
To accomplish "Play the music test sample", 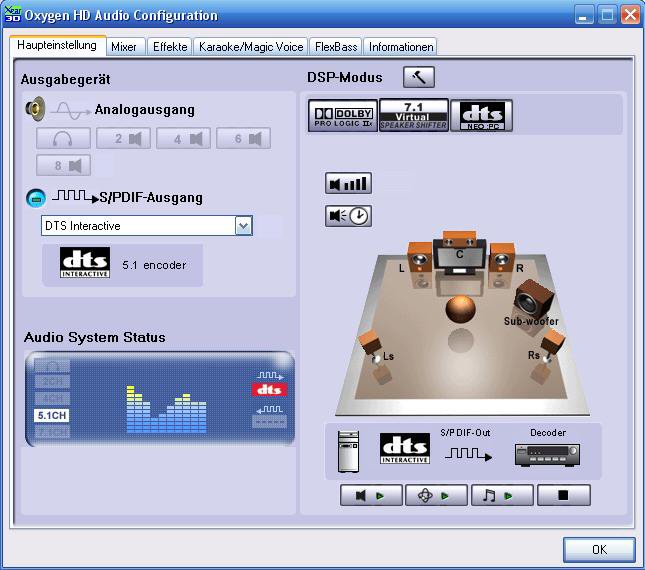I will (x=502, y=495).
